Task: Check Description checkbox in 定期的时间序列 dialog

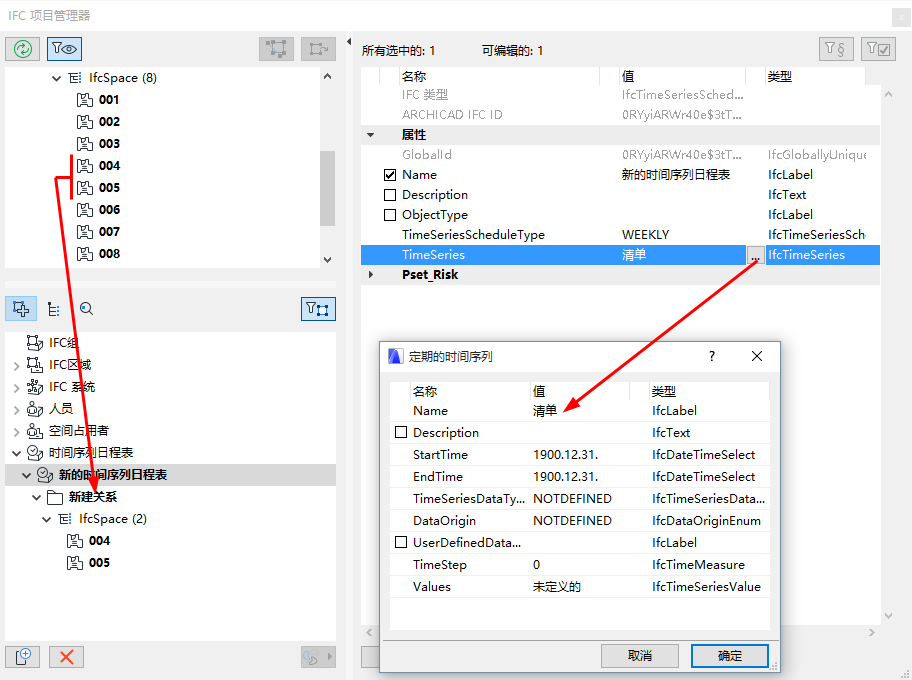Action: 401,432
